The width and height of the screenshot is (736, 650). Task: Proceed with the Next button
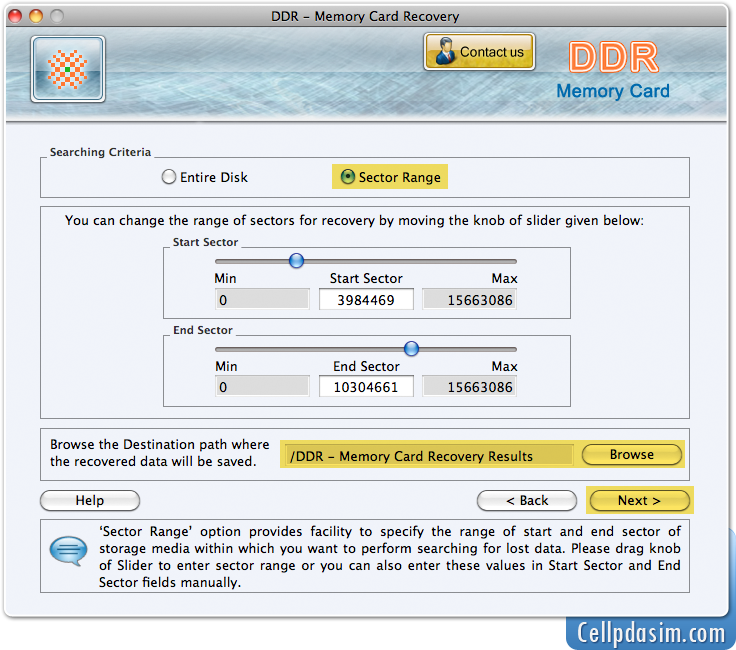(639, 500)
